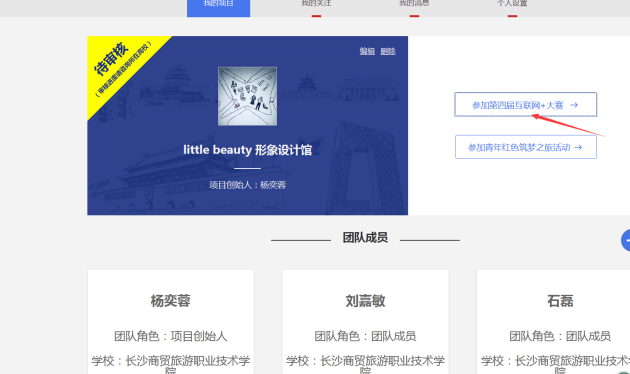Image resolution: width=630 pixels, height=374 pixels.
Task: Open the project logo thumbnail
Action: 248,96
